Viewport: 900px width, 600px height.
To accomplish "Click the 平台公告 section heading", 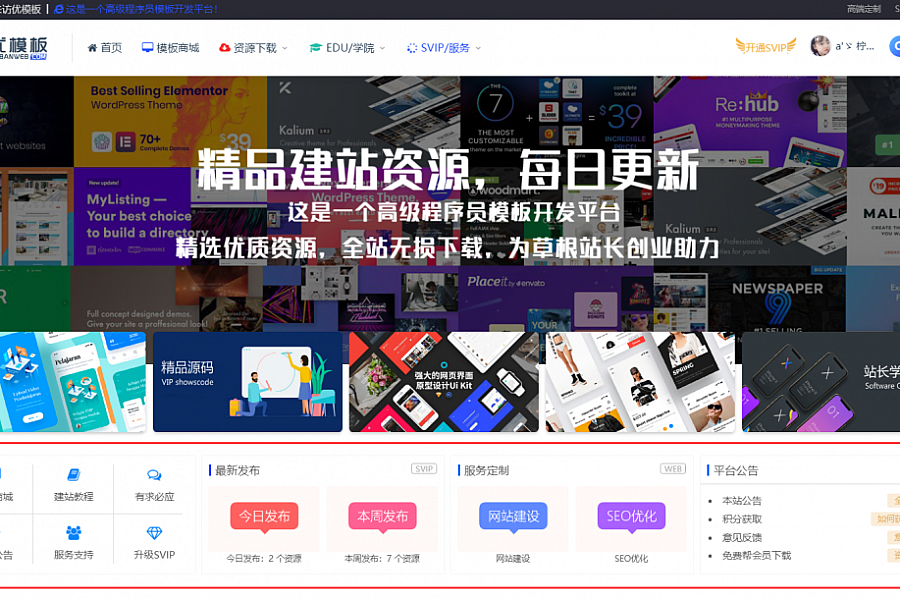I will [736, 471].
